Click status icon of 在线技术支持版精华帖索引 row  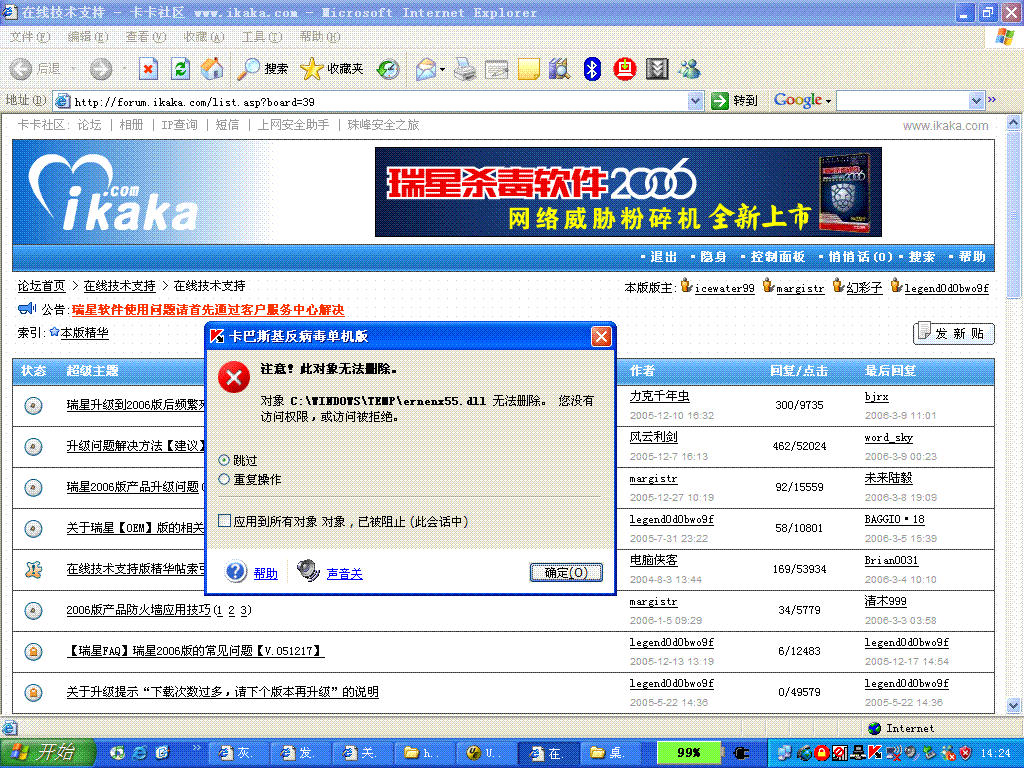pos(33,569)
